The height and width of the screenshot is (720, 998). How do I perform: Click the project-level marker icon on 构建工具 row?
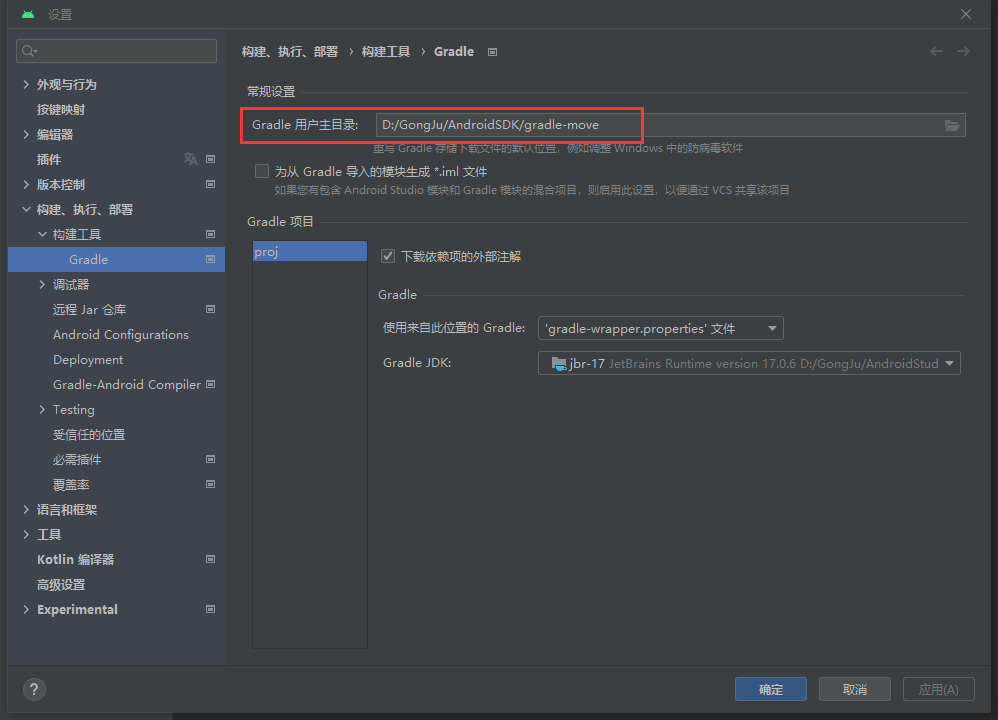coord(211,234)
